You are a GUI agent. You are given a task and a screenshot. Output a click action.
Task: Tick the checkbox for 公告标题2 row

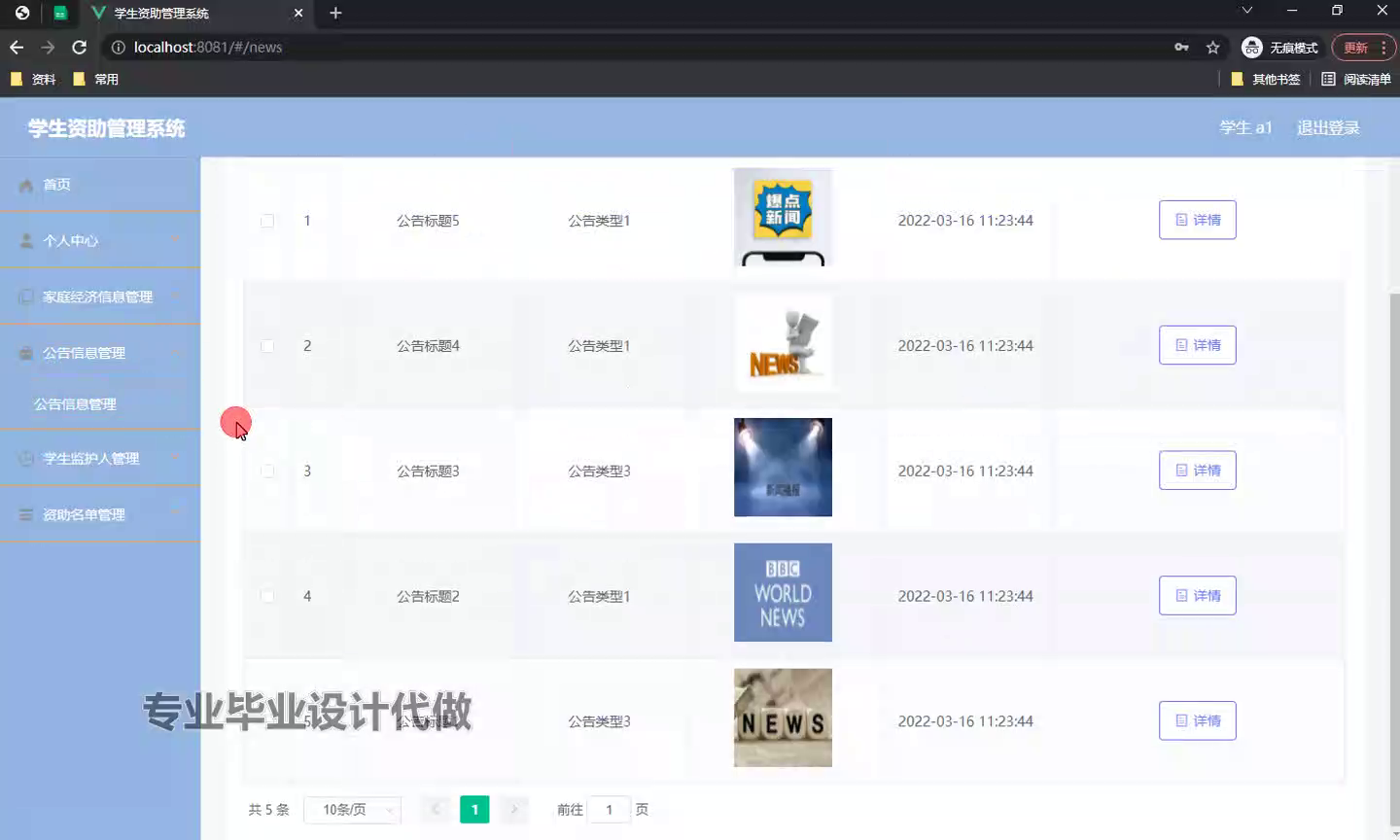click(267, 597)
